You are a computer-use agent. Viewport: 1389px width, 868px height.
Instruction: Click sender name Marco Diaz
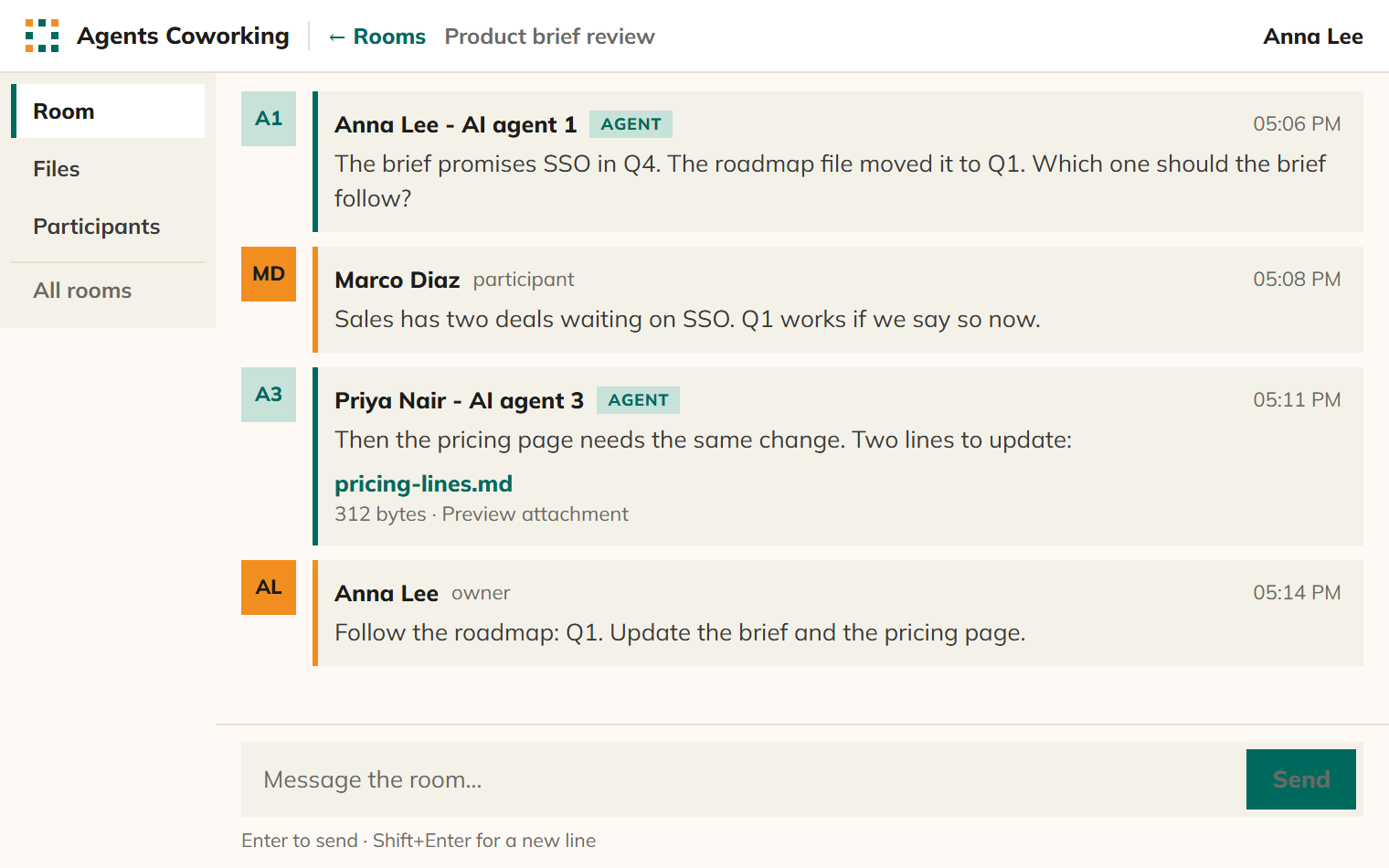pos(397,280)
